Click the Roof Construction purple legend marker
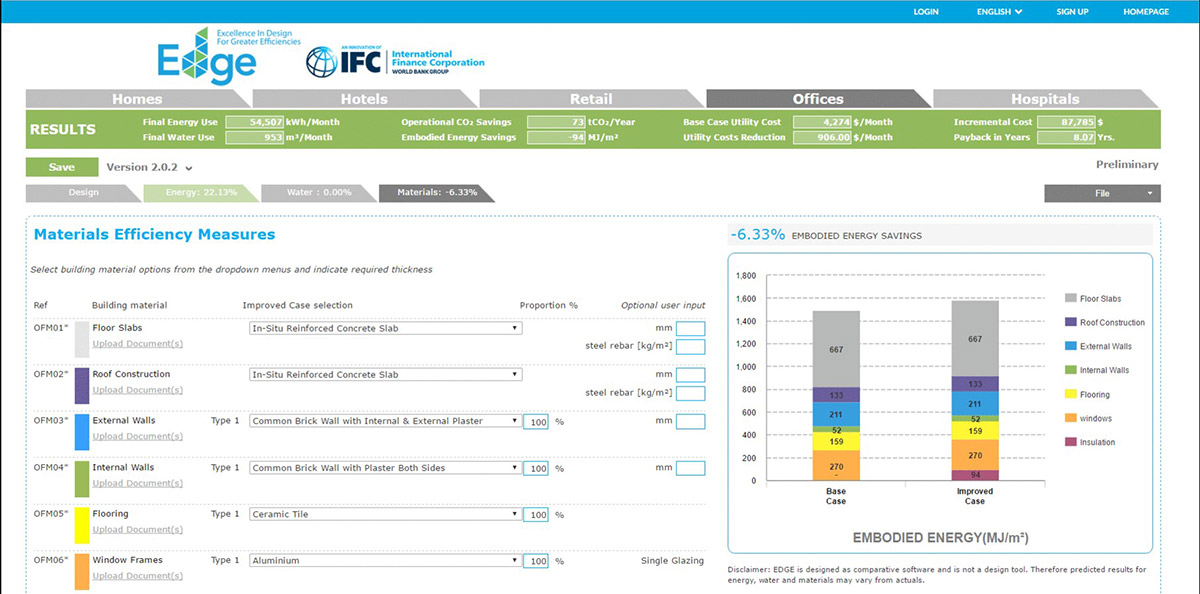1200x594 pixels. pos(1070,322)
